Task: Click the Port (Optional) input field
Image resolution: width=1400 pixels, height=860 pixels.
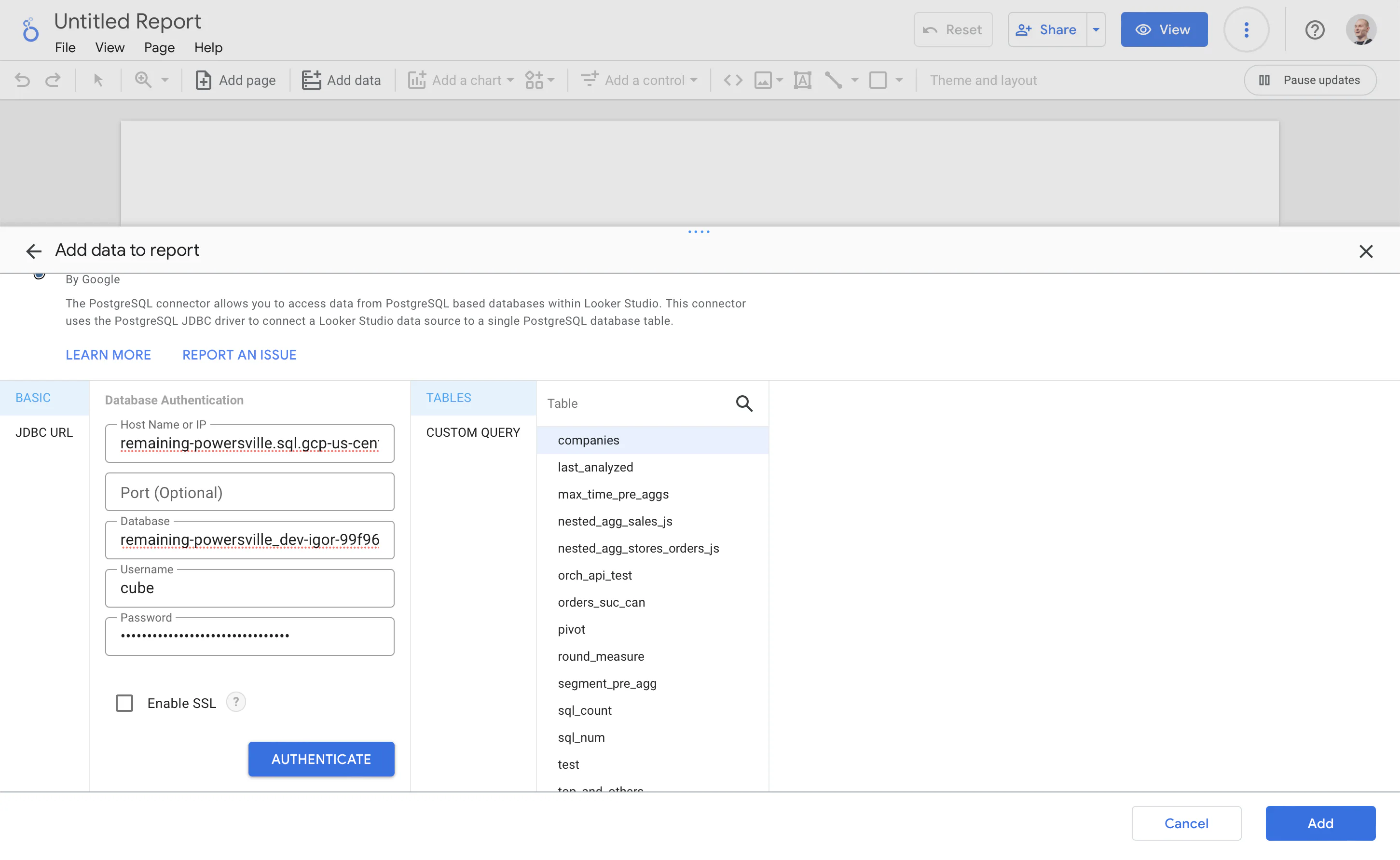Action: pos(249,492)
